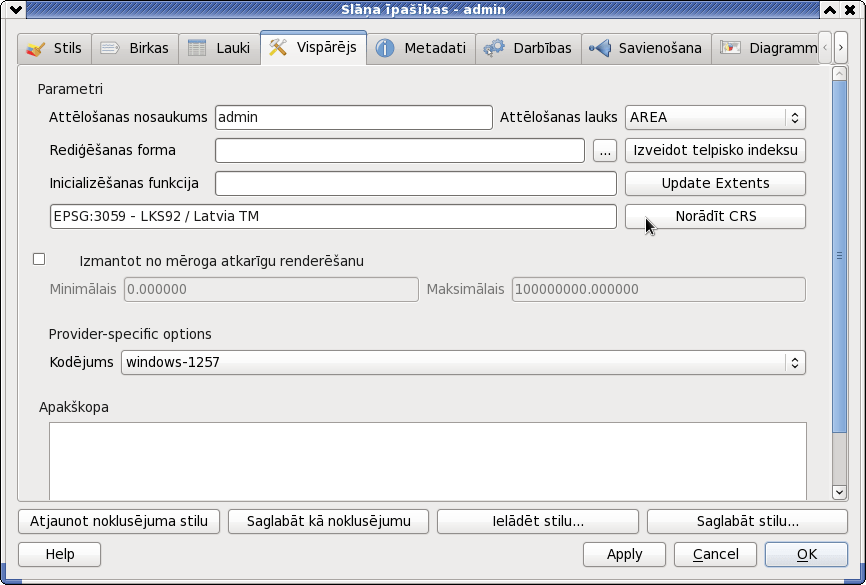866x585 pixels.
Task: Click the Apakškopa text area
Action: coord(427,461)
